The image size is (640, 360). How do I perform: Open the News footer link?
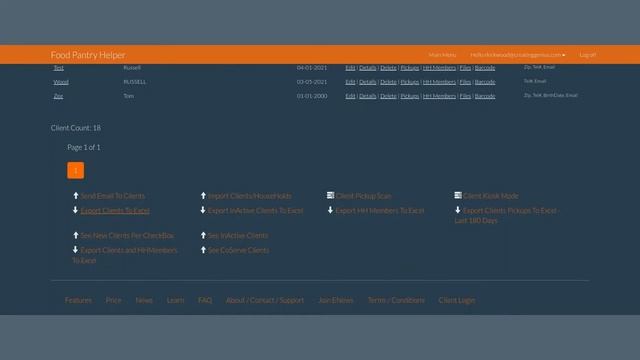click(x=144, y=300)
